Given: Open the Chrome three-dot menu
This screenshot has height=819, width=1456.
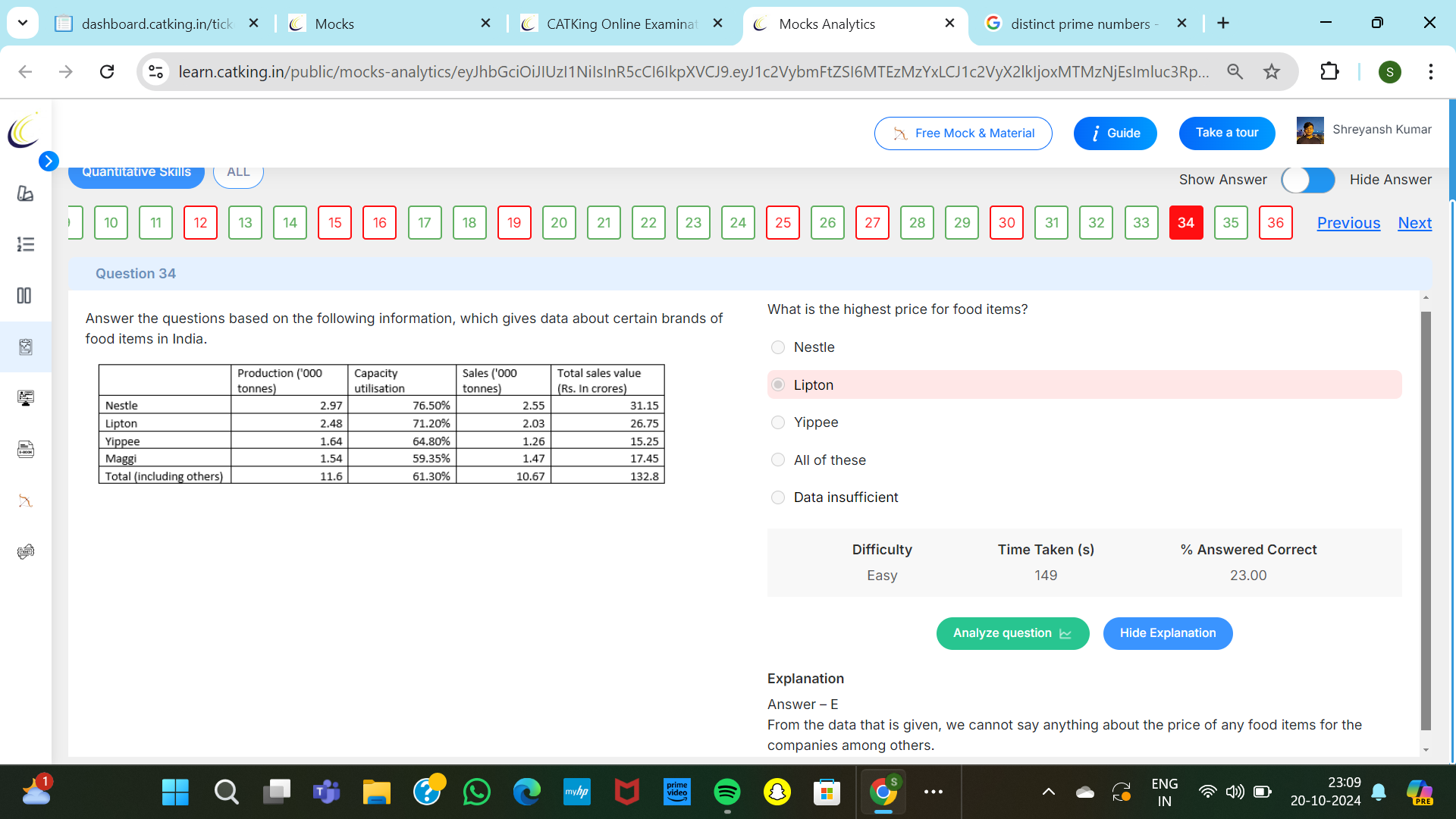Looking at the screenshot, I should coord(1430,71).
